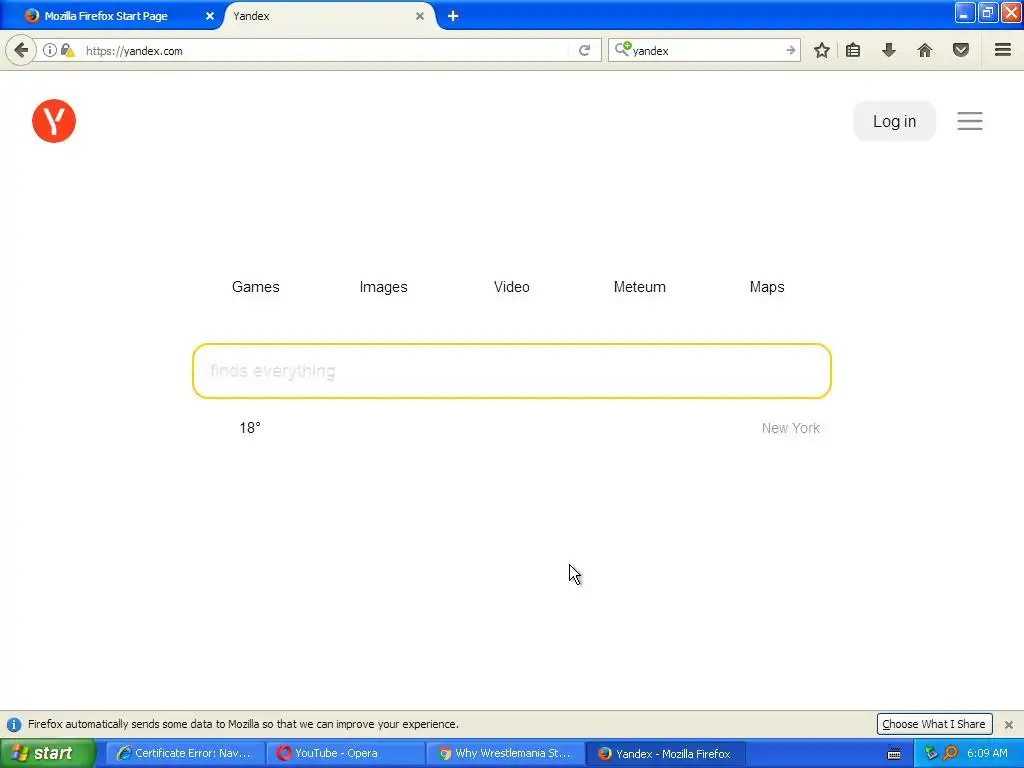The height and width of the screenshot is (768, 1024).
Task: Focus the 'finds everything' search box
Action: (511, 371)
